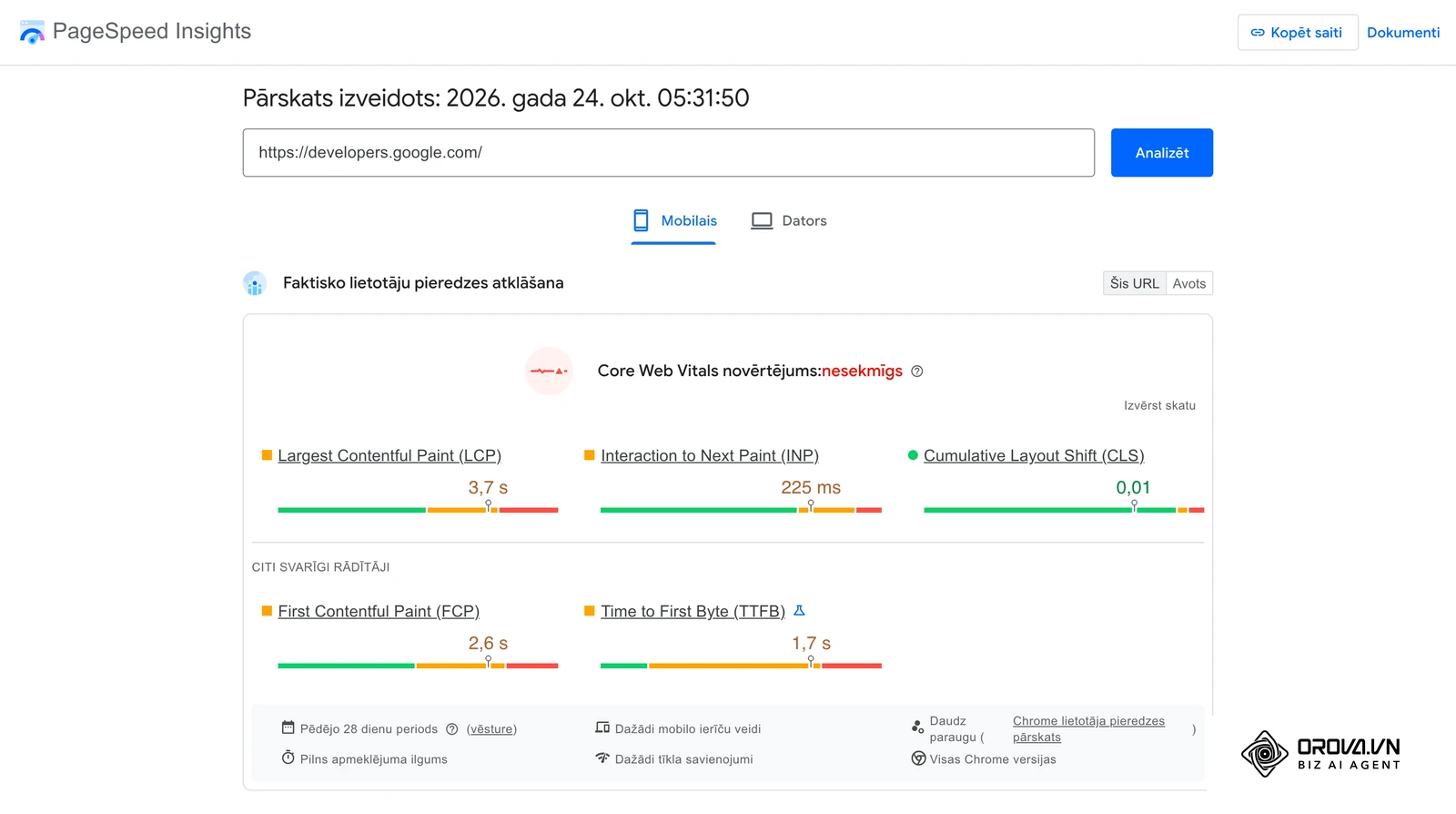Open help icon next to nesekmīgs
This screenshot has height=814, width=1456.
click(x=917, y=371)
